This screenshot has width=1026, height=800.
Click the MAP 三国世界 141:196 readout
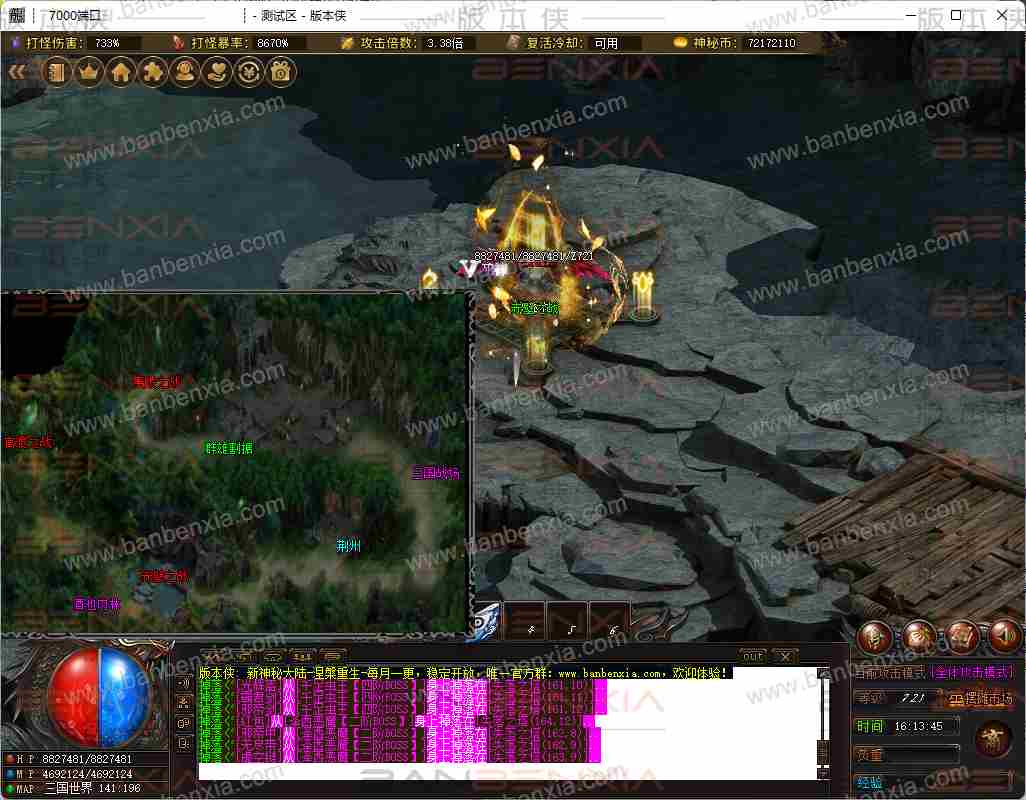(73, 789)
